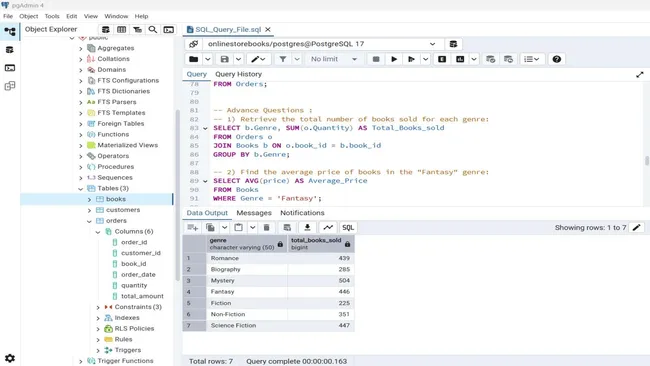Click the Paste clipboard icon in results toolbar
Screen dimensions: 650x366
[238, 227]
